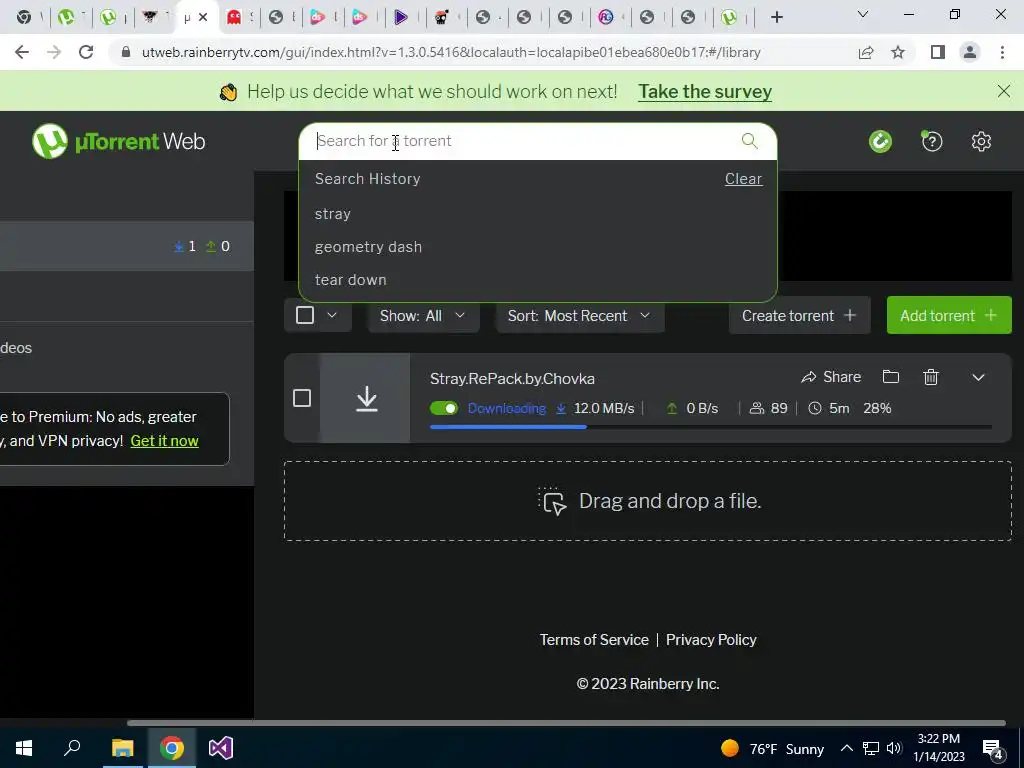Open the Privacy Policy link

click(711, 639)
